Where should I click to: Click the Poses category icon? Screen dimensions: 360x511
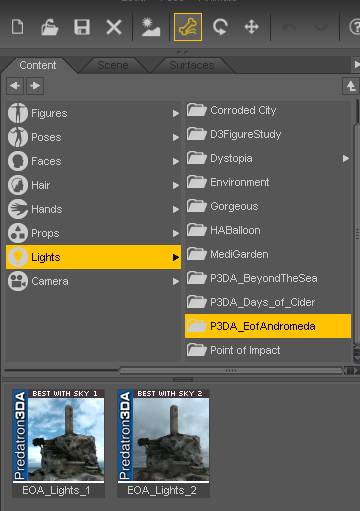click(18, 137)
